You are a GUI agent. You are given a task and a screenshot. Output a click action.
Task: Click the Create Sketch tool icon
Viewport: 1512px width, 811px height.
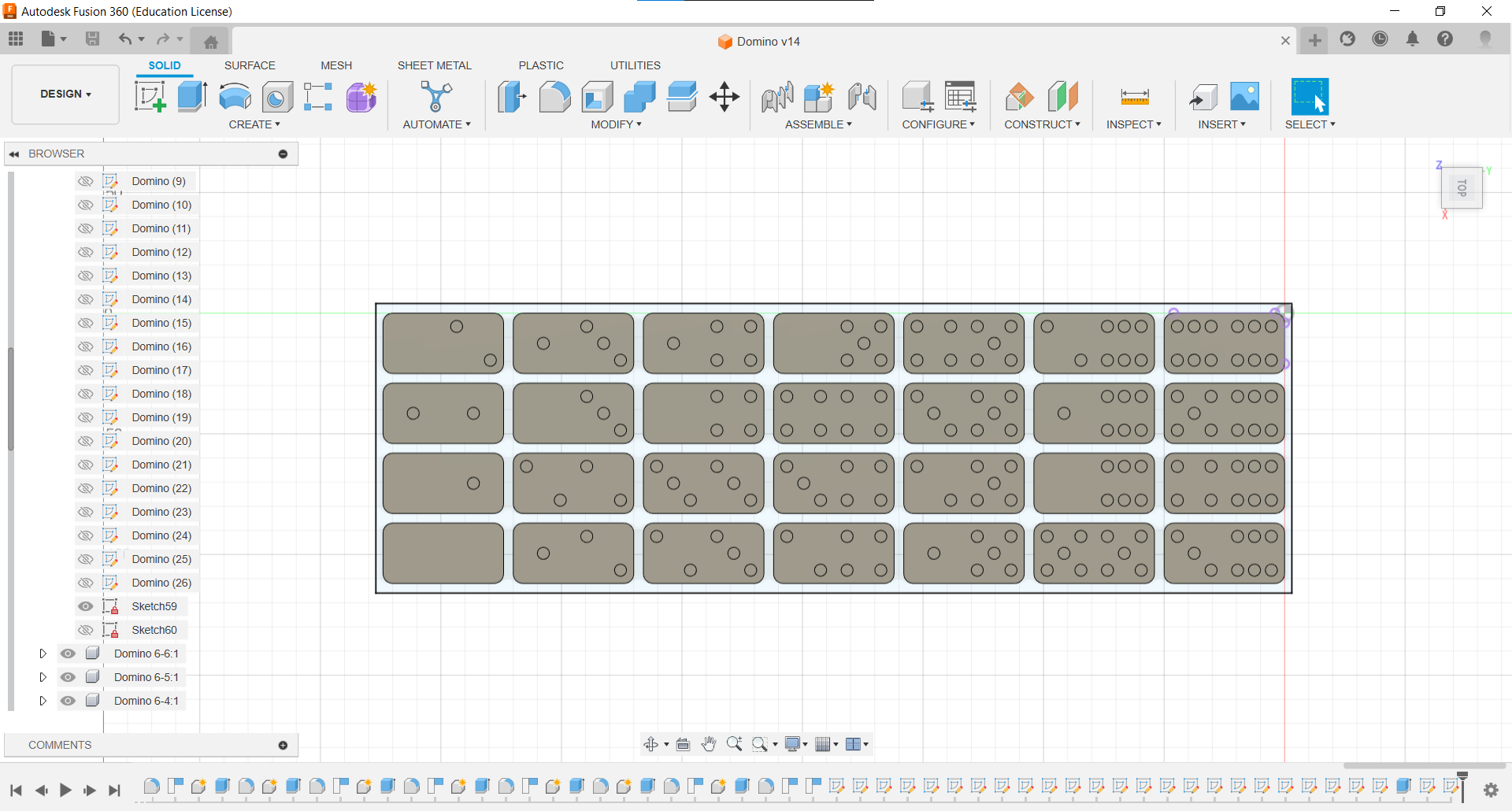[x=150, y=97]
